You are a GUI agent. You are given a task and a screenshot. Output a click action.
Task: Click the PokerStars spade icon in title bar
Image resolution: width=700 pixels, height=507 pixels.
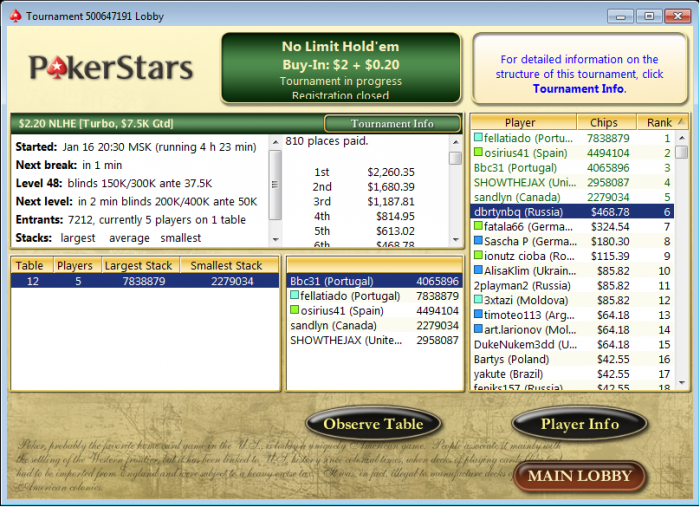[16, 17]
